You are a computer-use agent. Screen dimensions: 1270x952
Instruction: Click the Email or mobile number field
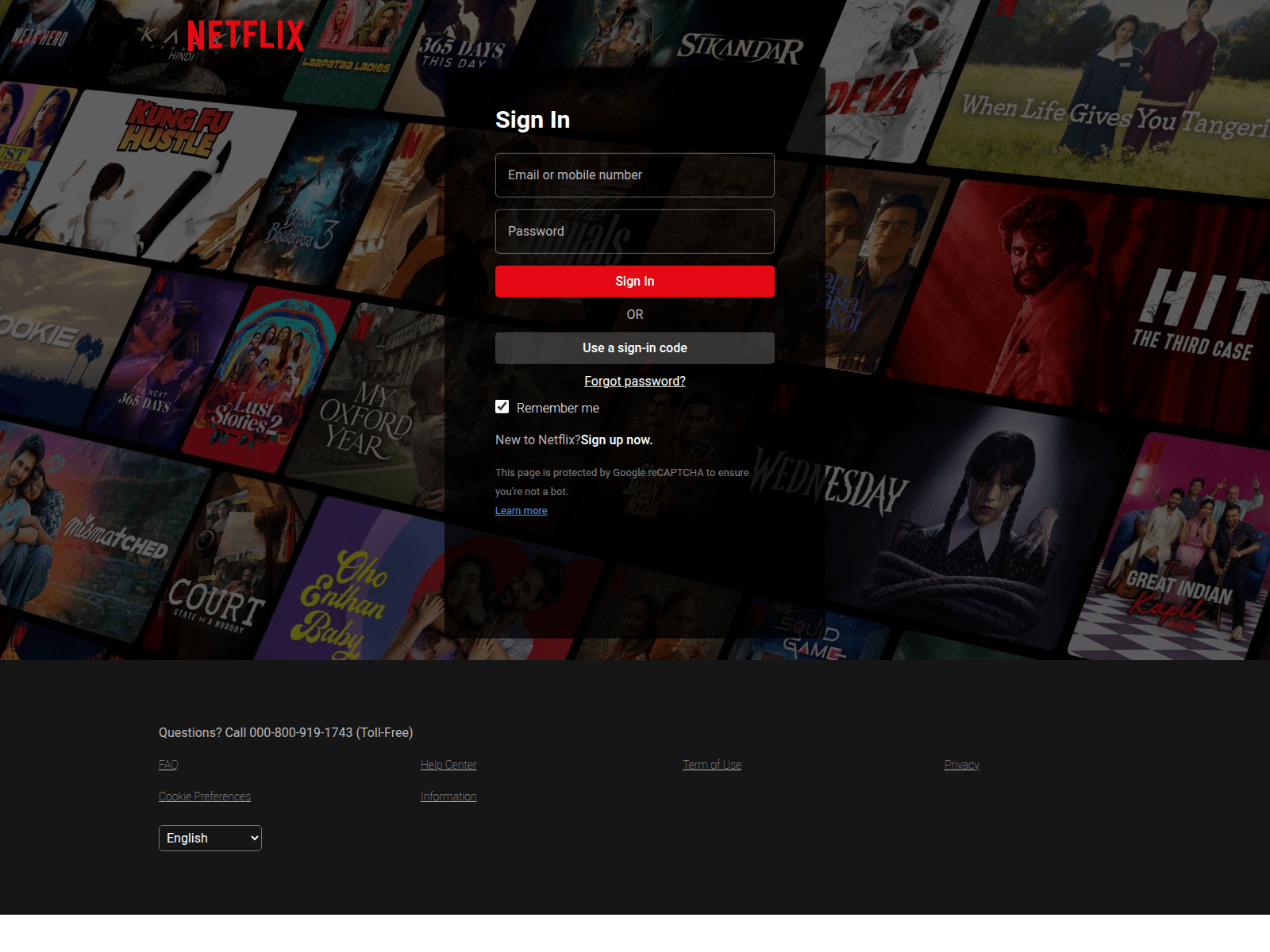coord(634,175)
